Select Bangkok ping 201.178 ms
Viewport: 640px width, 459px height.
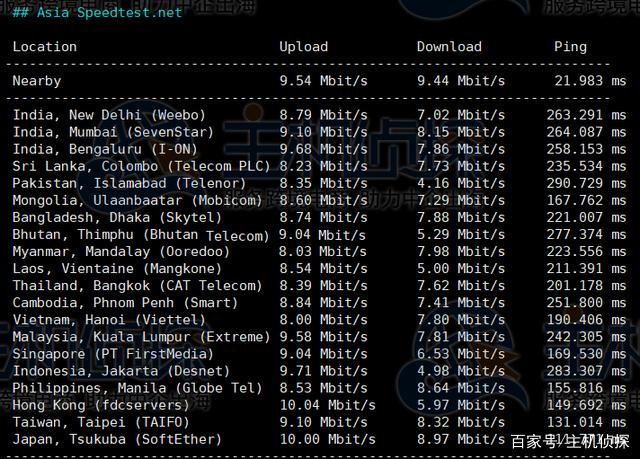click(586, 286)
